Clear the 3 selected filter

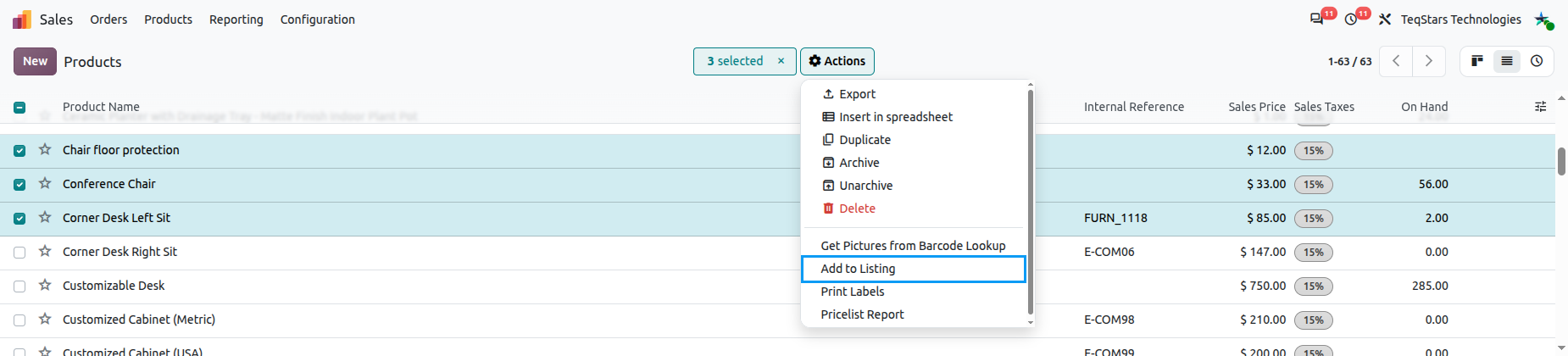[781, 61]
